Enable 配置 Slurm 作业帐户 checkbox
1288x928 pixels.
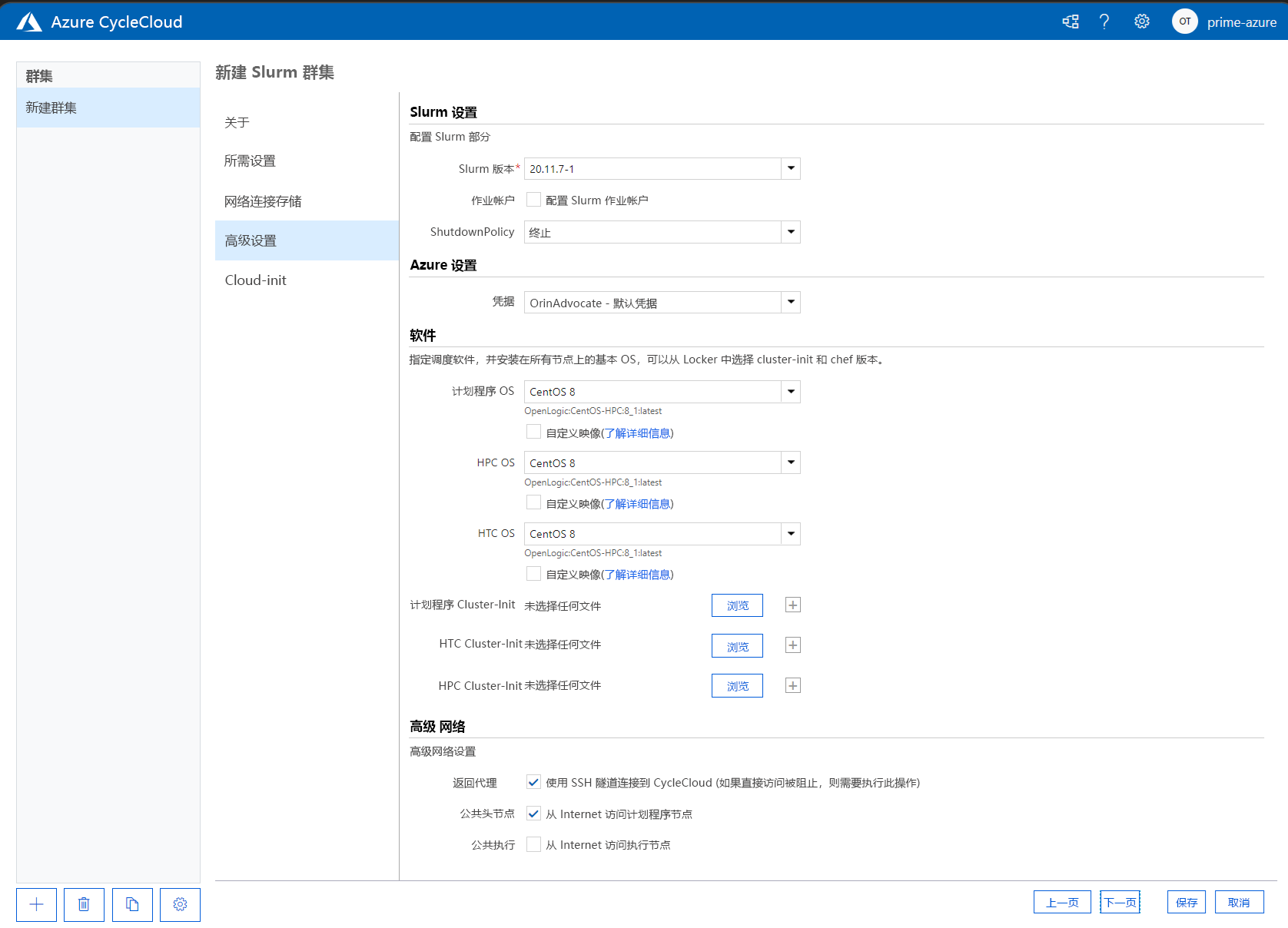tap(533, 200)
